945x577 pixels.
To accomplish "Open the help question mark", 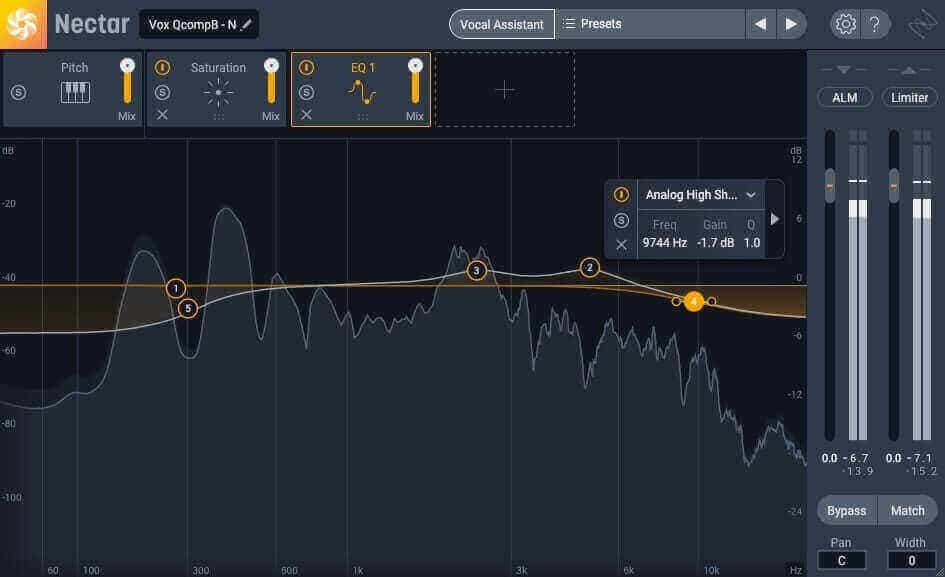I will (874, 24).
